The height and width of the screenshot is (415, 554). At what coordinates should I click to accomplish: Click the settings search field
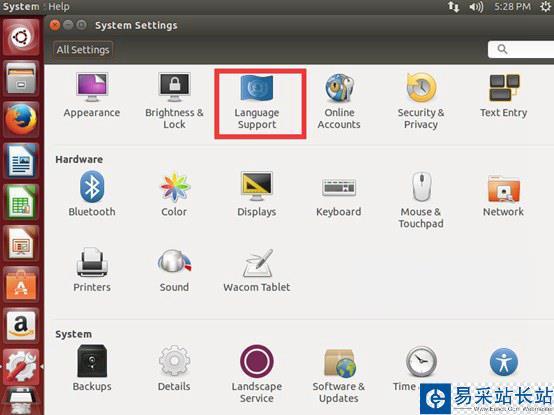(x=521, y=49)
